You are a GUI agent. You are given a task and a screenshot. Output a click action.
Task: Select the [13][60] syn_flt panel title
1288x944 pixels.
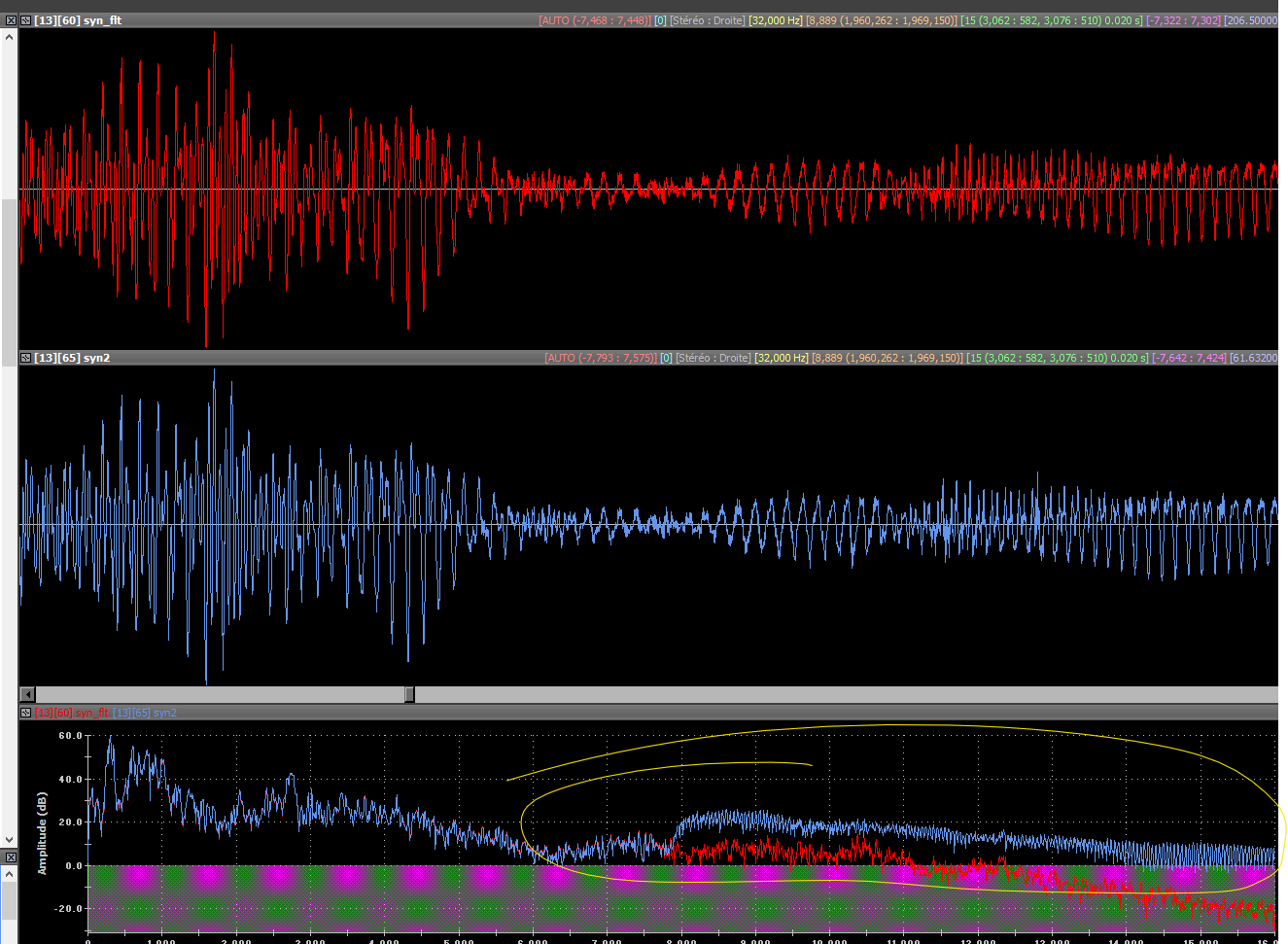78,20
